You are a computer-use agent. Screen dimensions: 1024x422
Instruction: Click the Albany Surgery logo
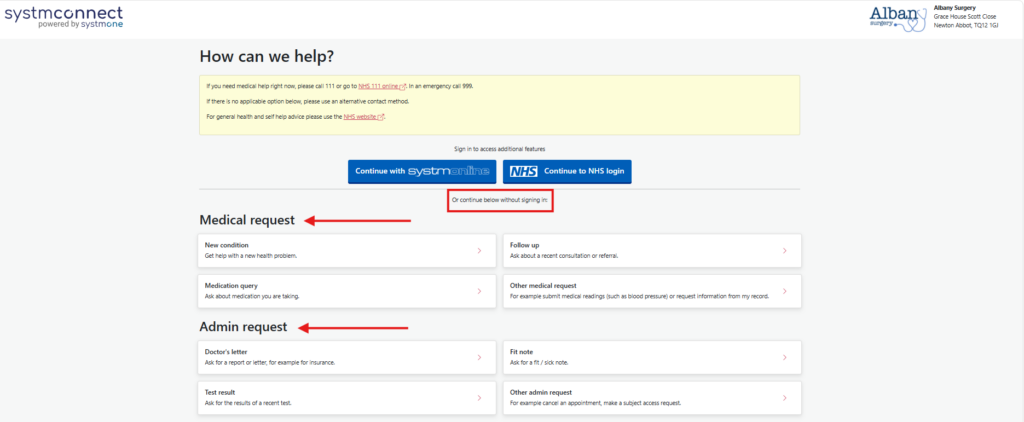(898, 18)
